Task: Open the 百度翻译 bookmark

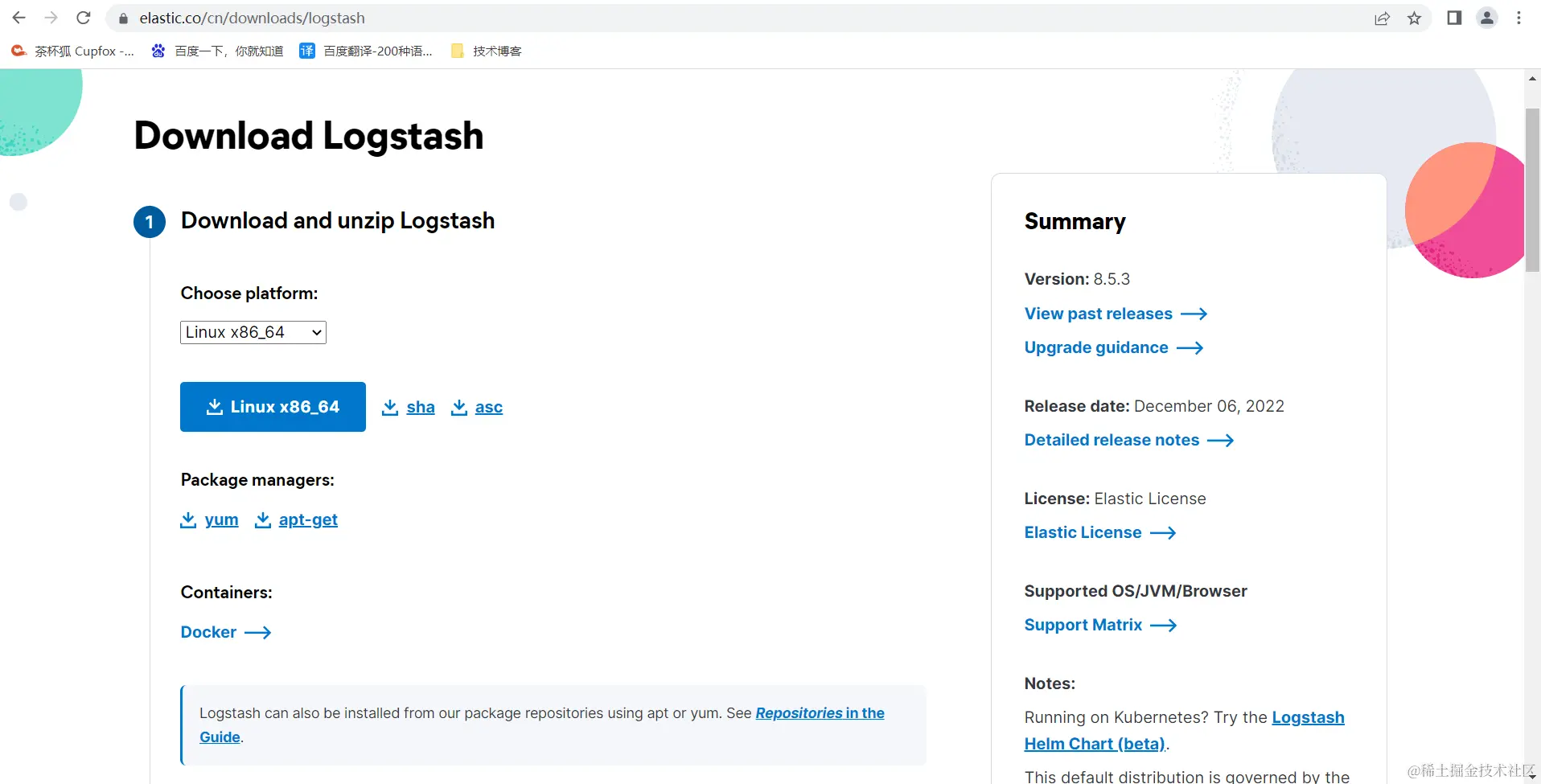Action: tap(366, 51)
